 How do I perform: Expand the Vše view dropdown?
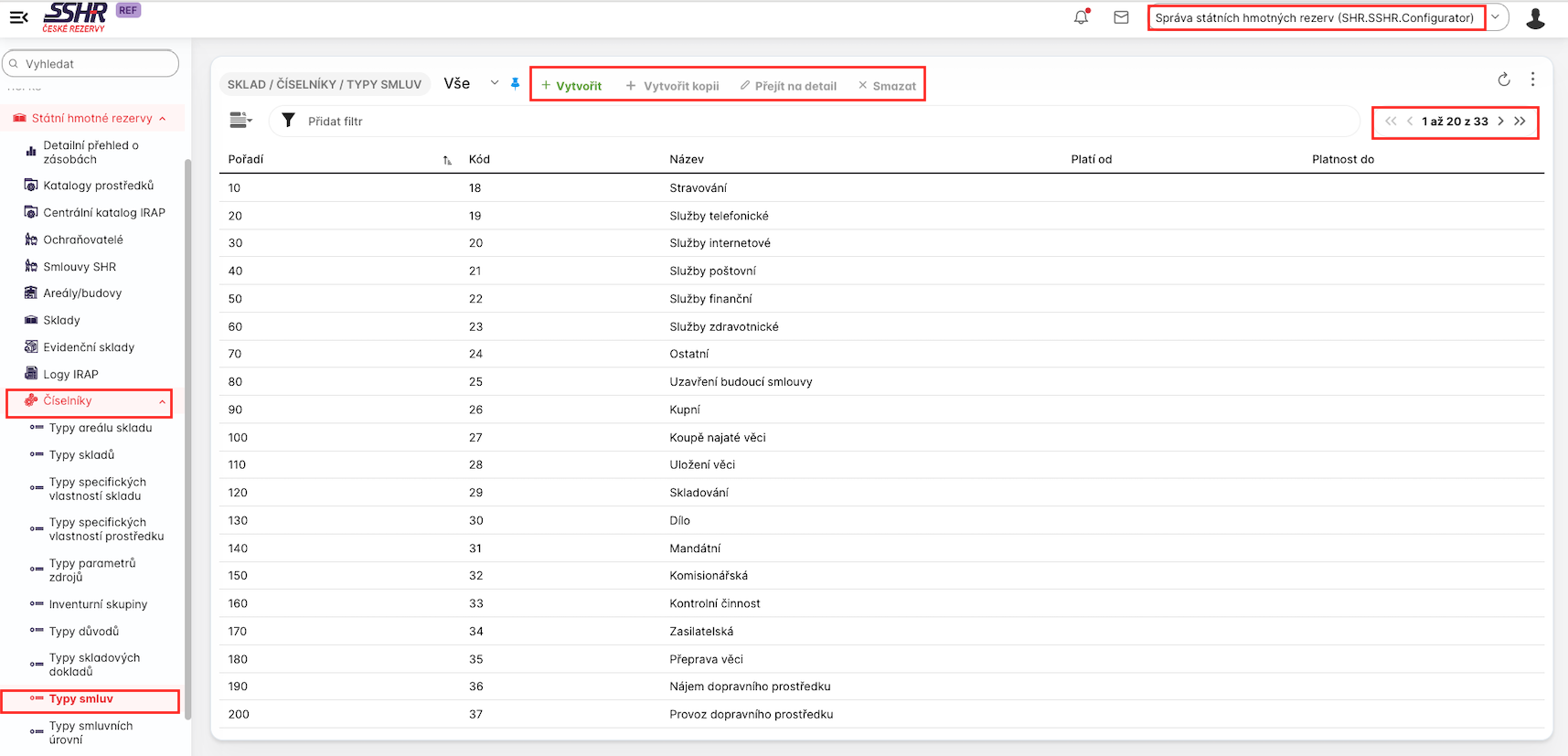pos(494,83)
